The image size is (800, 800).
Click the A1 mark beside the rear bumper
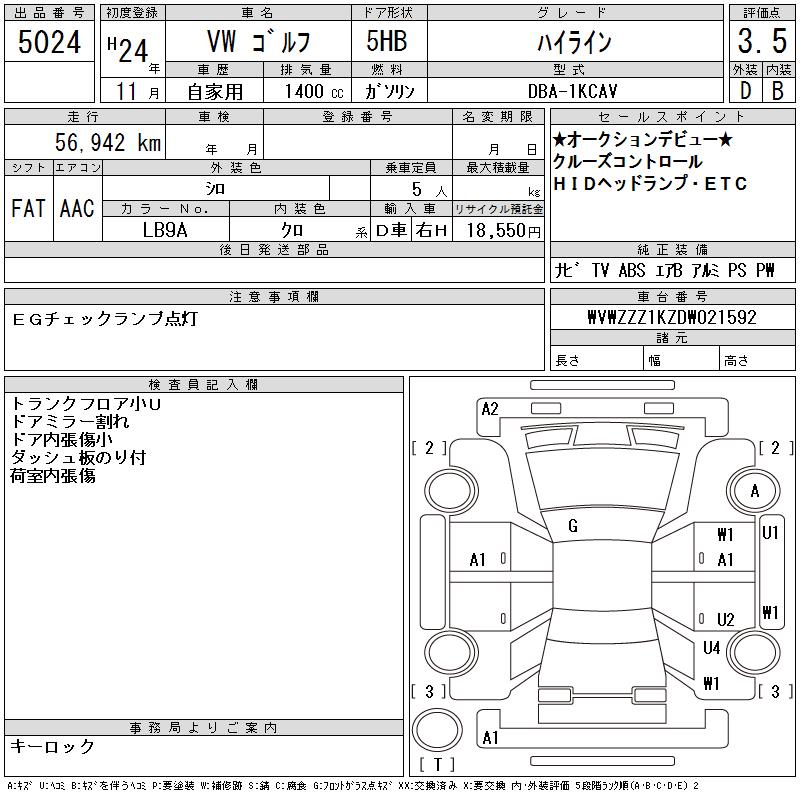tap(490, 738)
